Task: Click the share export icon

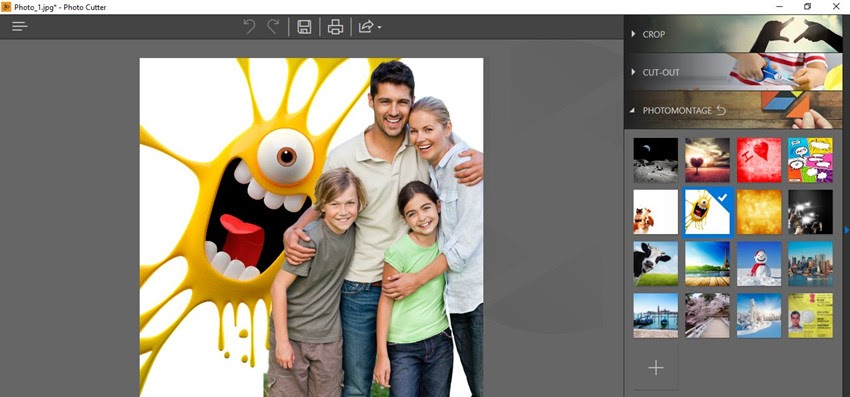Action: (366, 27)
